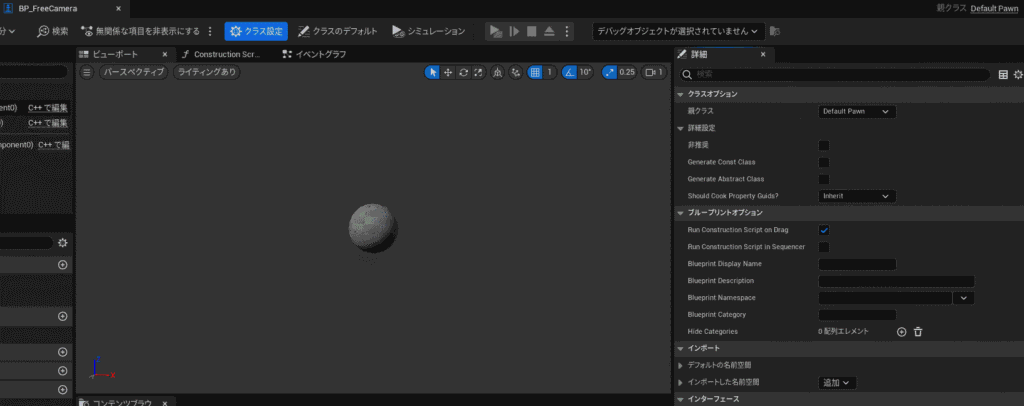Viewport: 1024px width, 406px height.
Task: Add element to Hide Categories array
Action: tap(901, 331)
